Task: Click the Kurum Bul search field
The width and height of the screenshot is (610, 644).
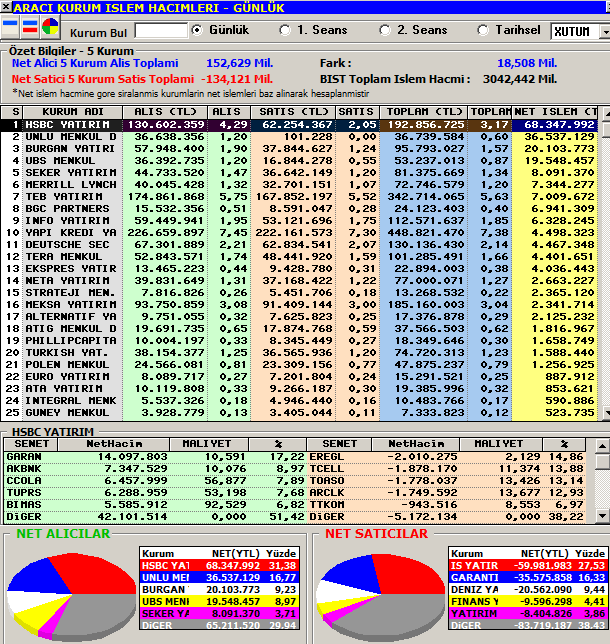Action: 161,31
